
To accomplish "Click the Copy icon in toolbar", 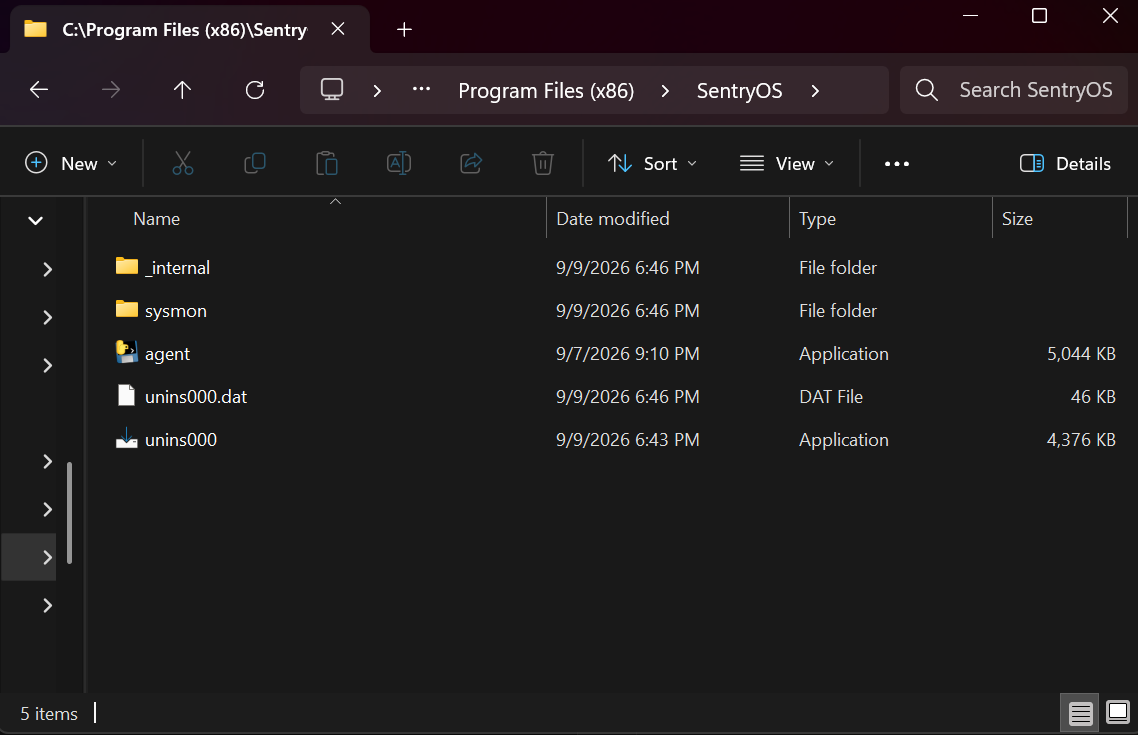I will [255, 163].
